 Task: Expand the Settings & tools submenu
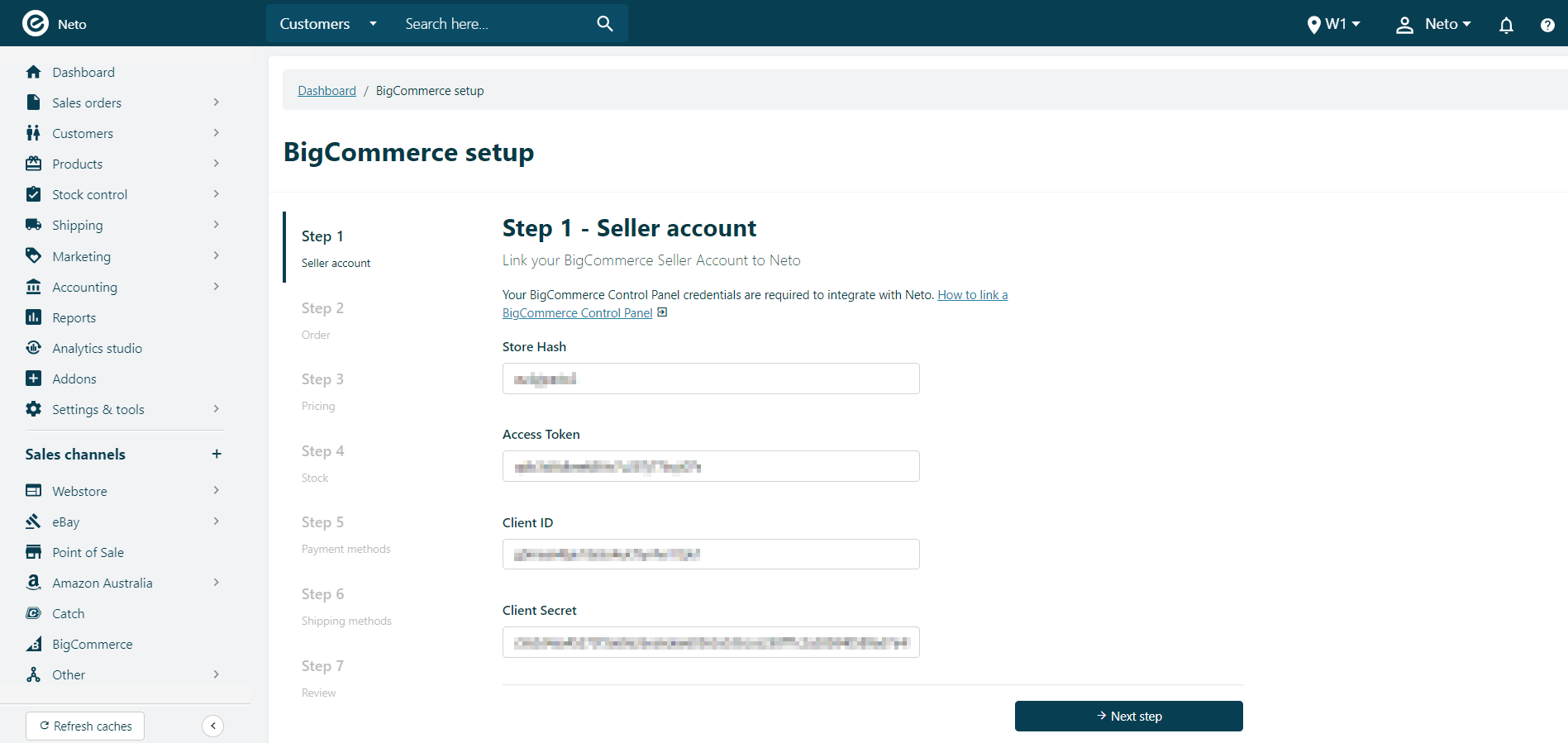217,409
